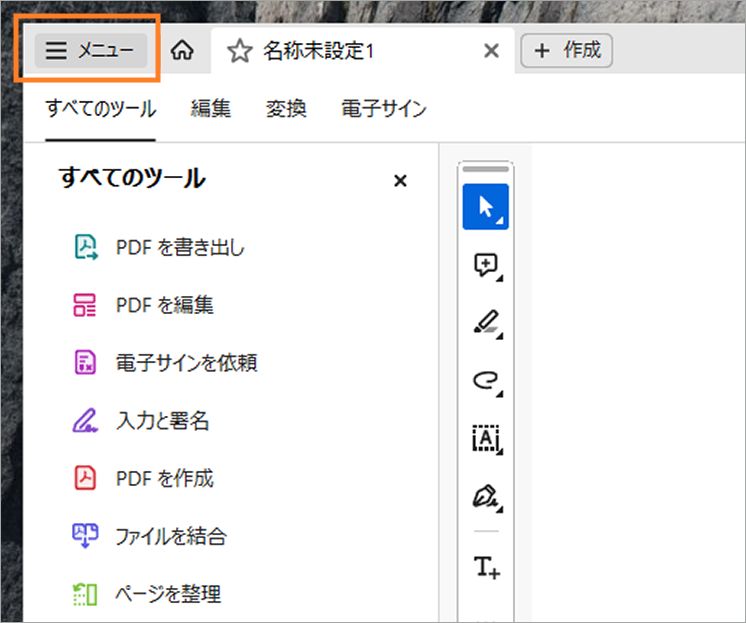Go to the Home icon
746x623 pixels.
click(182, 50)
